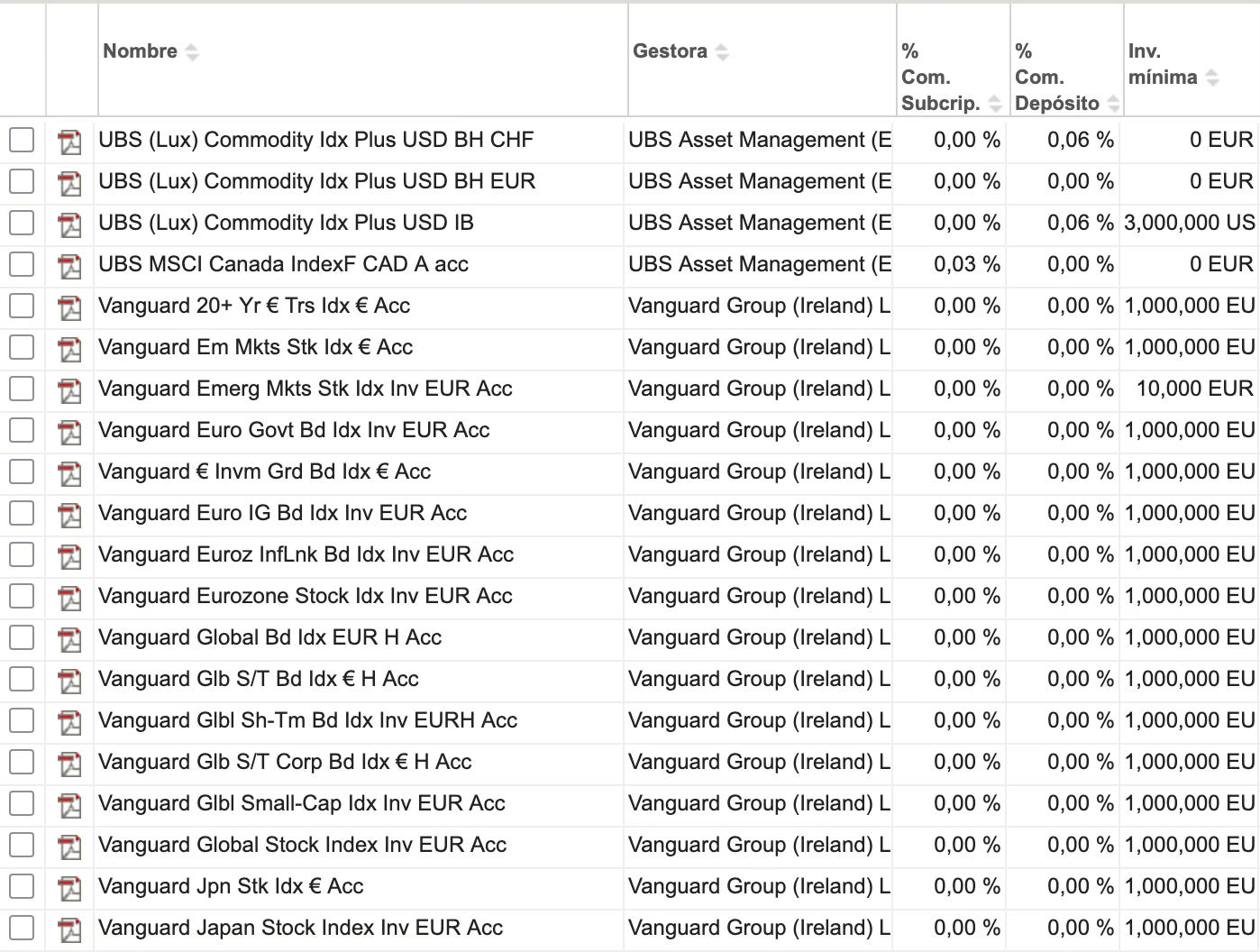Open PDF for Vanguard Euro IG Bd Idx Inv
The height and width of the screenshot is (952, 1260).
click(x=69, y=515)
